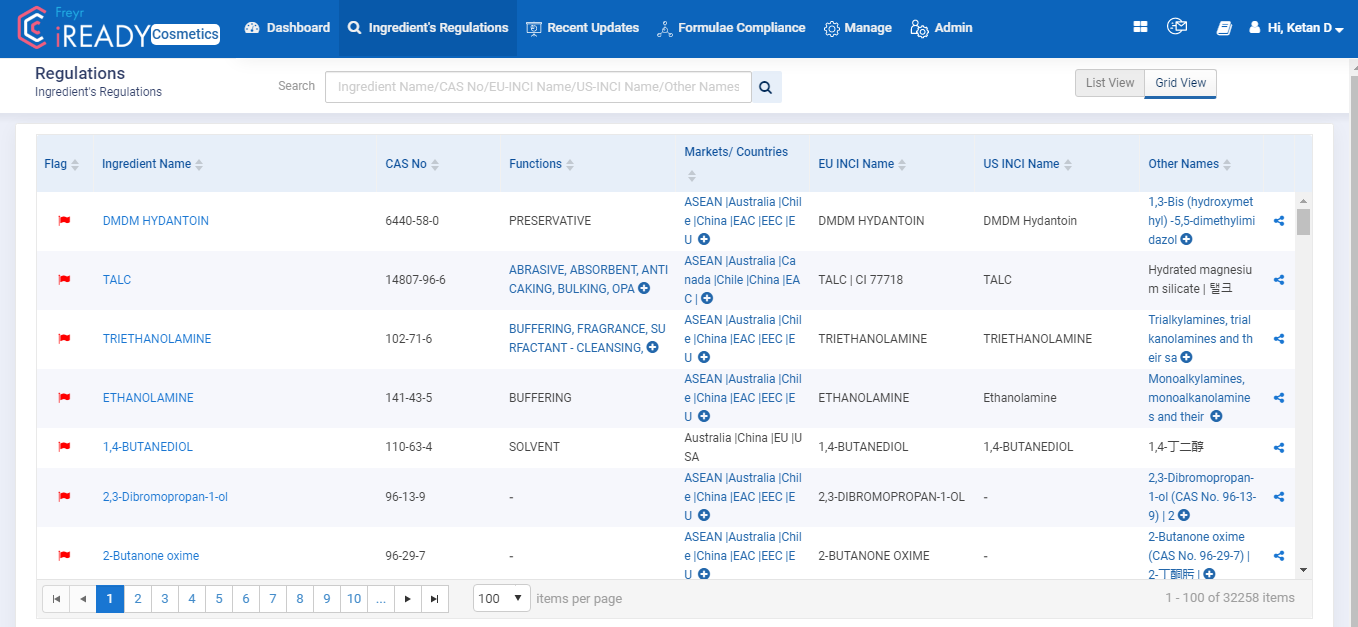Expand more markets for TRIETHANOLAMINE row
This screenshot has width=1358, height=627.
[704, 357]
